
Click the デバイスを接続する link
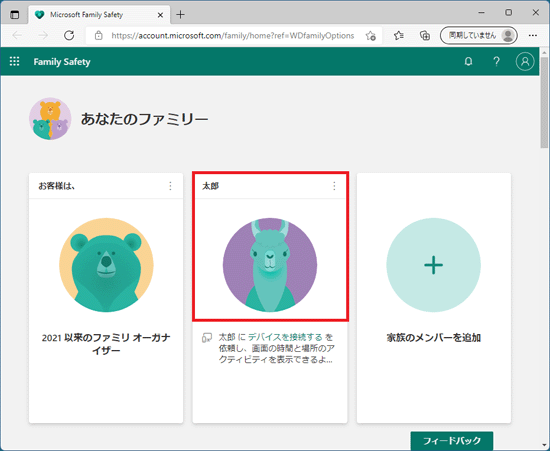(285, 337)
